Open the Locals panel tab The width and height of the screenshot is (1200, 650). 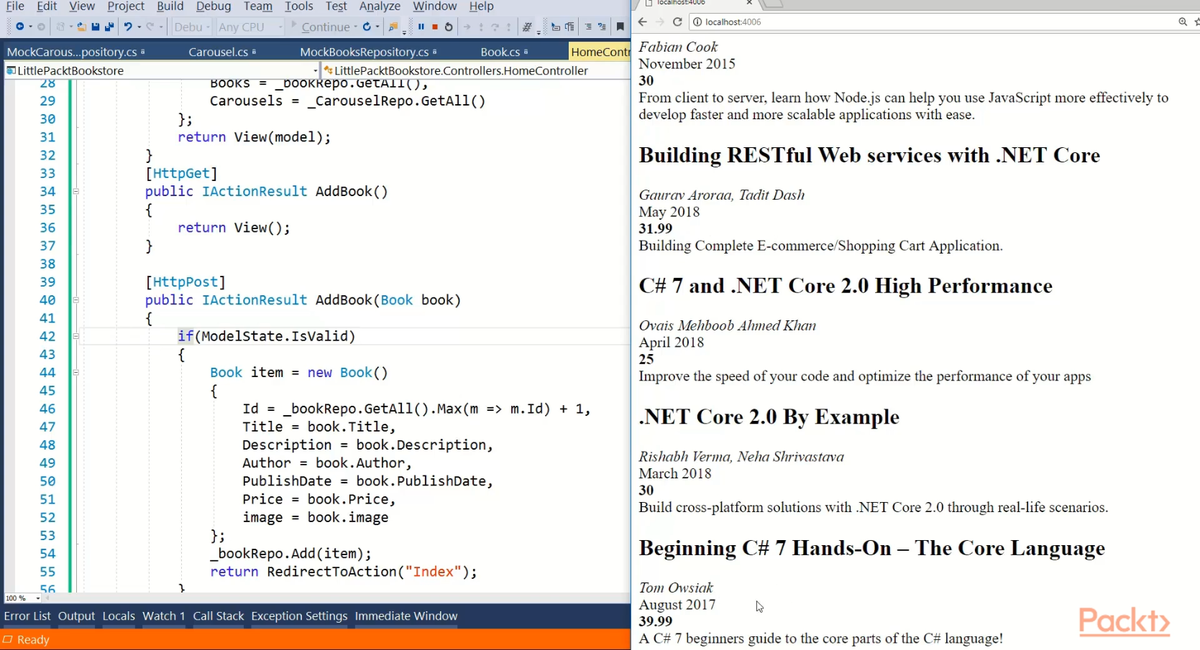pos(118,616)
